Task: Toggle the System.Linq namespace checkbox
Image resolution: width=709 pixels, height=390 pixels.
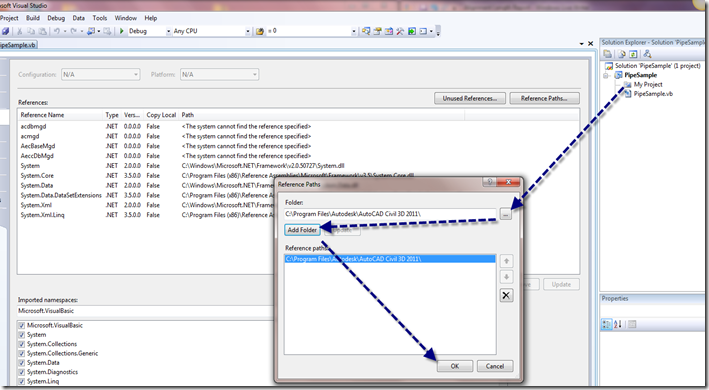Action: pyautogui.click(x=22, y=381)
